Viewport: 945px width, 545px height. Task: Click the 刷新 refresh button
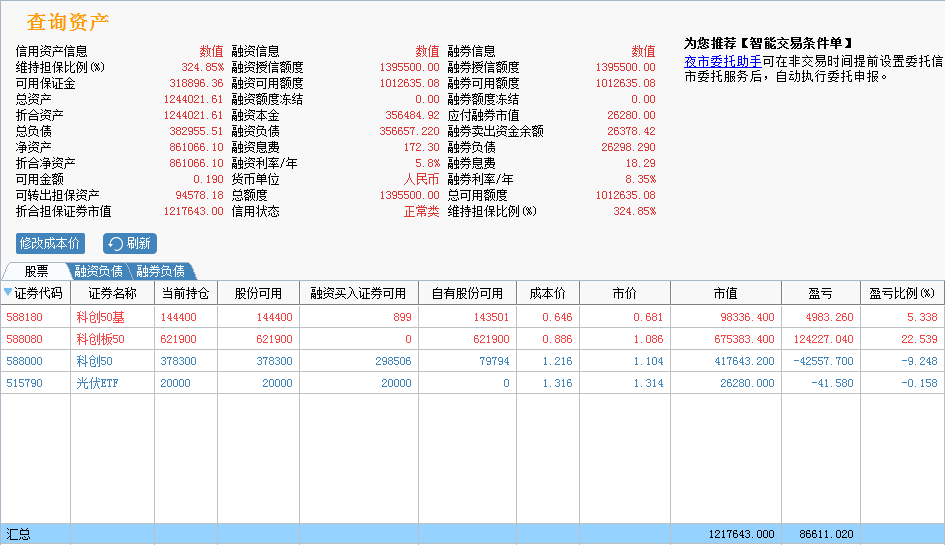tap(130, 244)
